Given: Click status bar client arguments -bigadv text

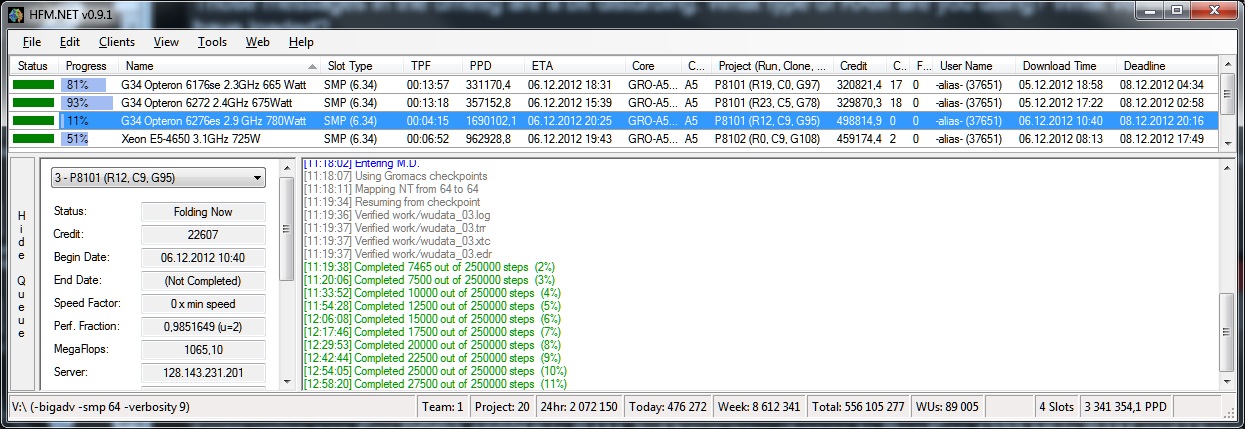Looking at the screenshot, I should pyautogui.click(x=99, y=407).
